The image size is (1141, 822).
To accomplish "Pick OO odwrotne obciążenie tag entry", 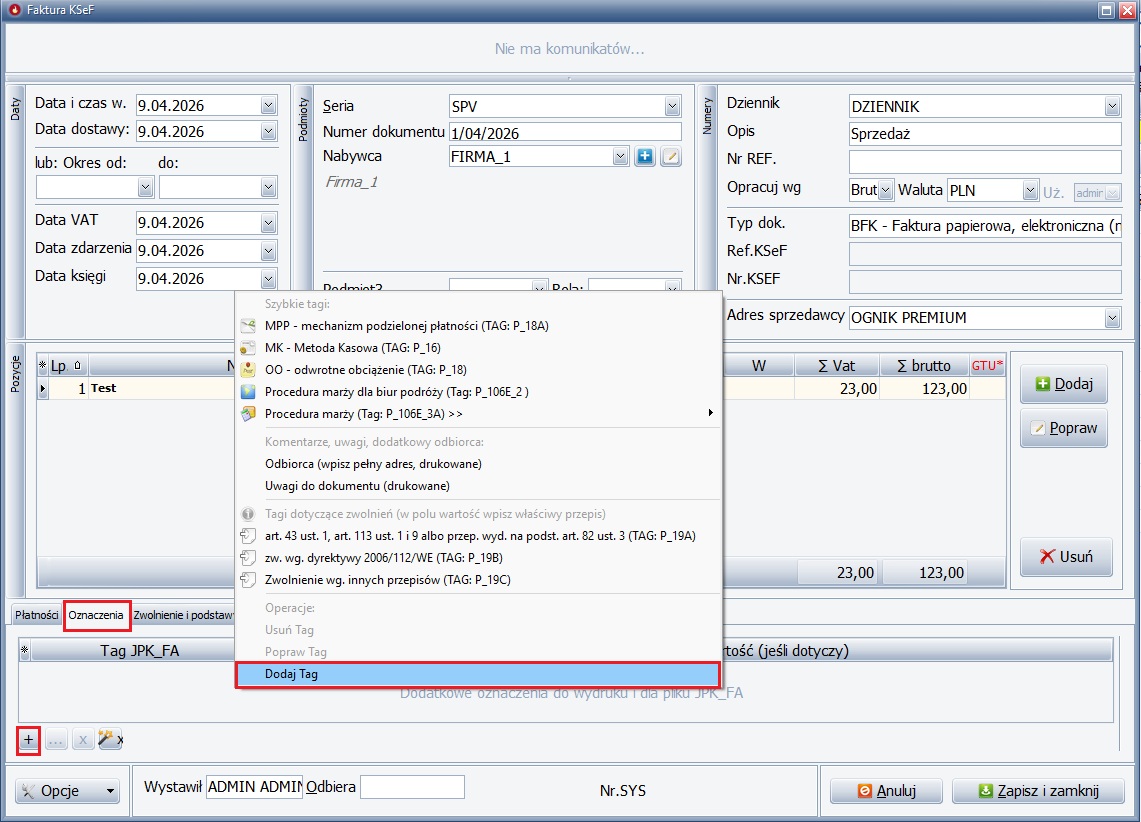I will (365, 370).
